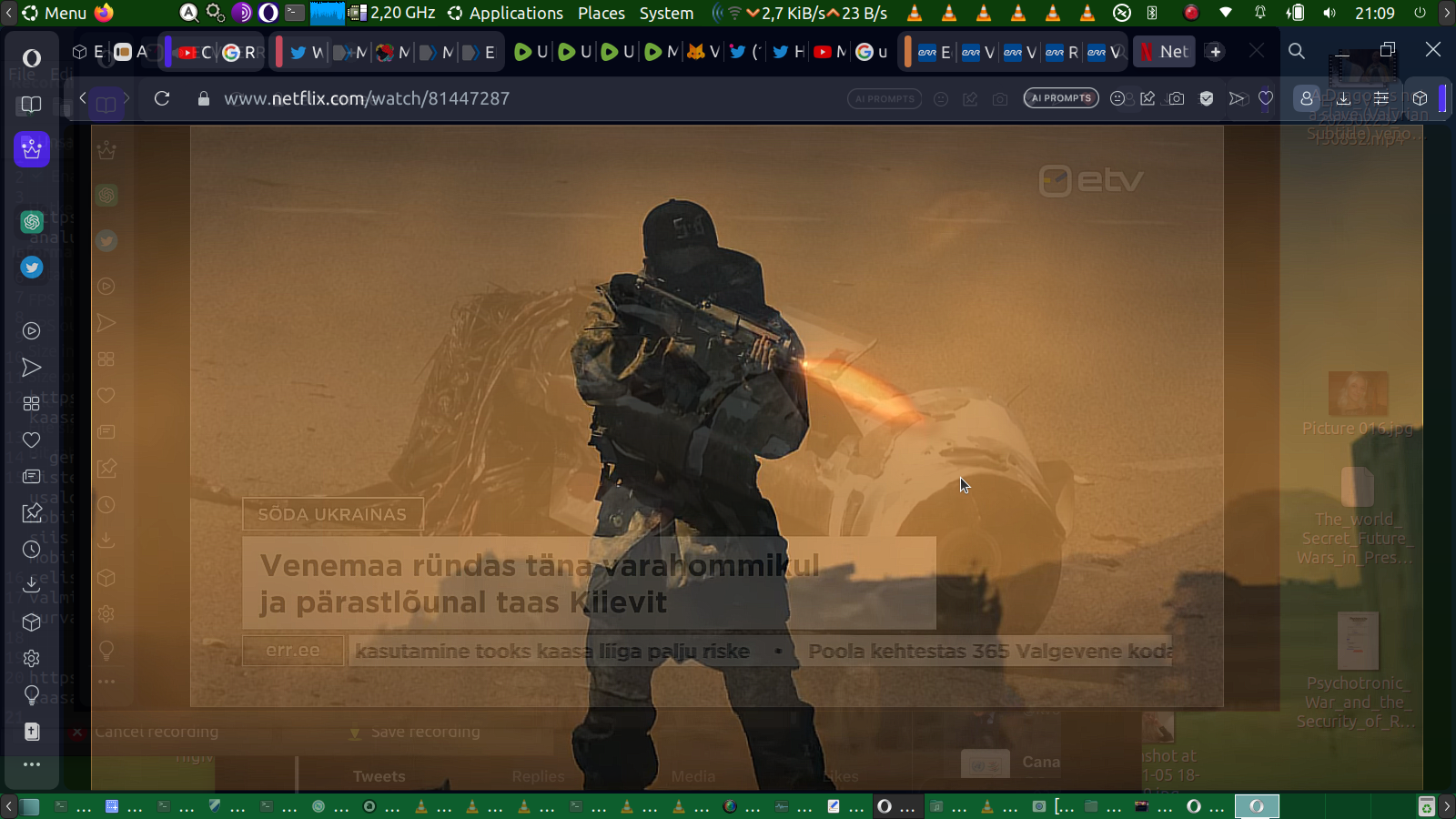Toggle the address bar heart bookmark for this page
Viewport: 1456px width, 819px height.
(x=1266, y=98)
